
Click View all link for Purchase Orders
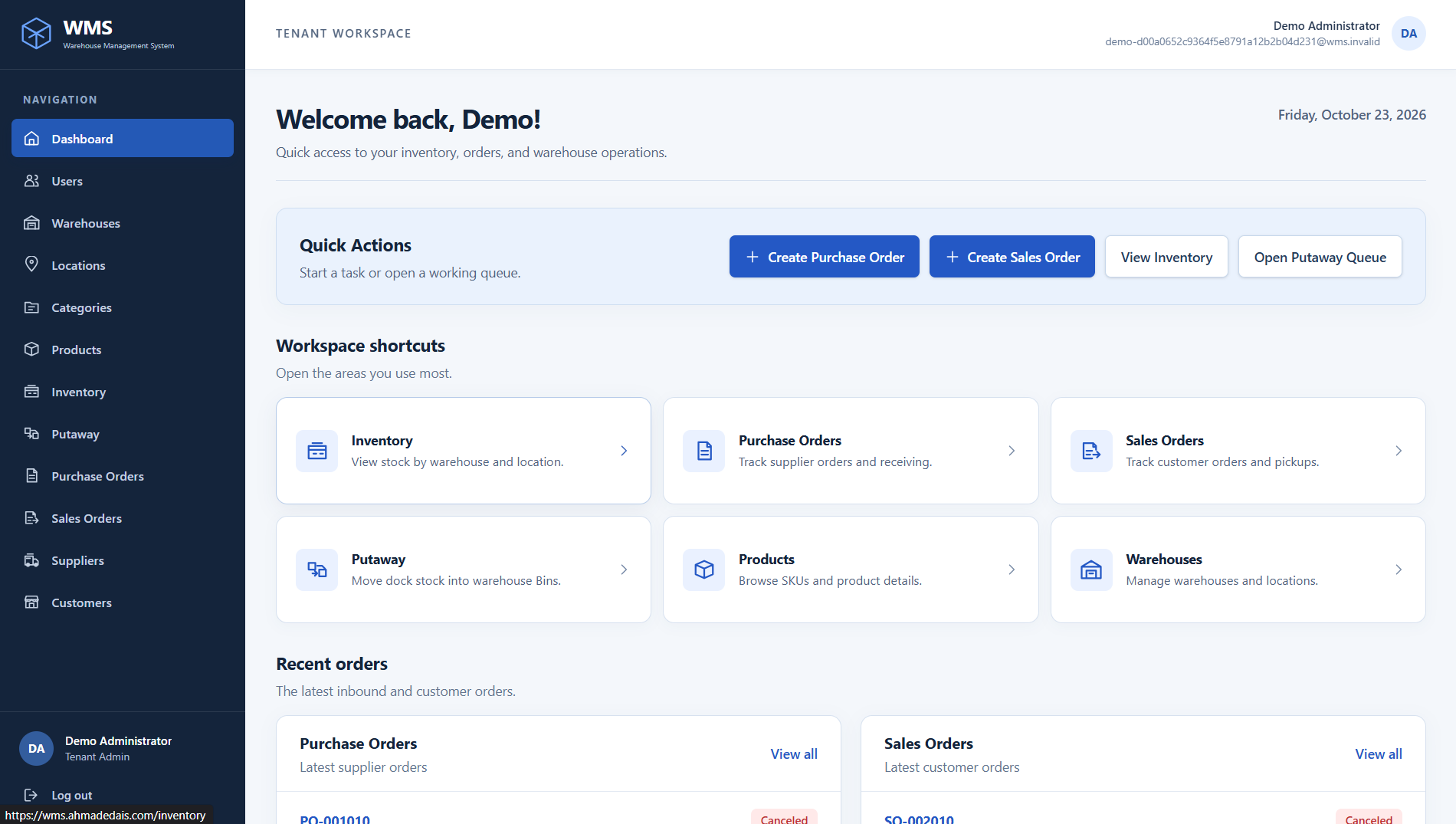pyautogui.click(x=794, y=754)
